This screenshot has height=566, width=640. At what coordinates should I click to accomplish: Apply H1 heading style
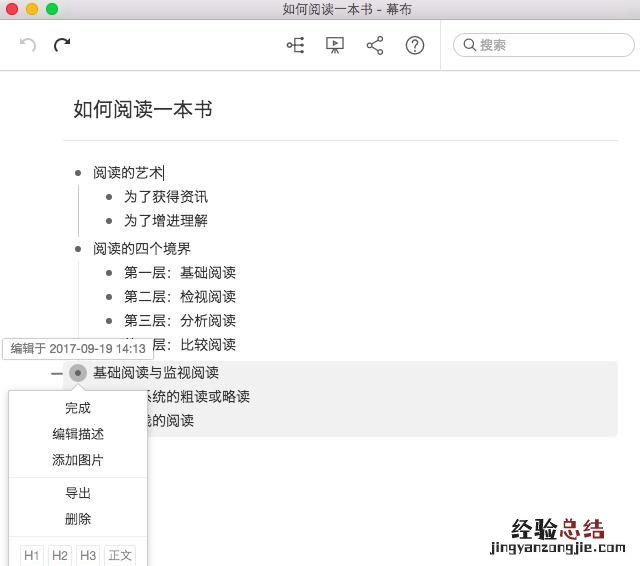[32, 555]
